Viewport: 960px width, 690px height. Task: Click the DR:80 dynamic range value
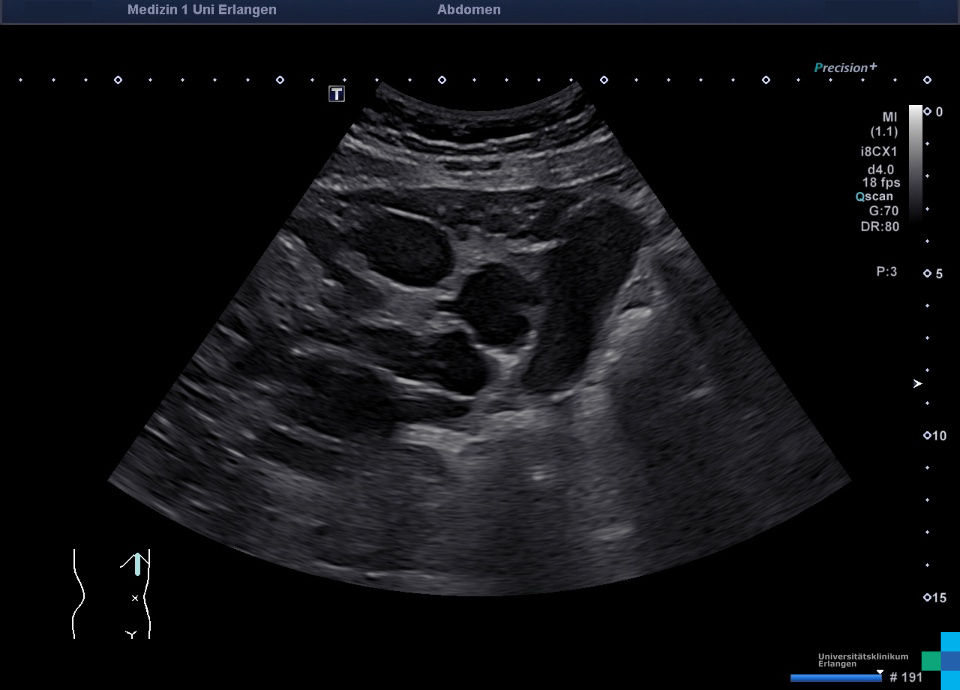880,226
